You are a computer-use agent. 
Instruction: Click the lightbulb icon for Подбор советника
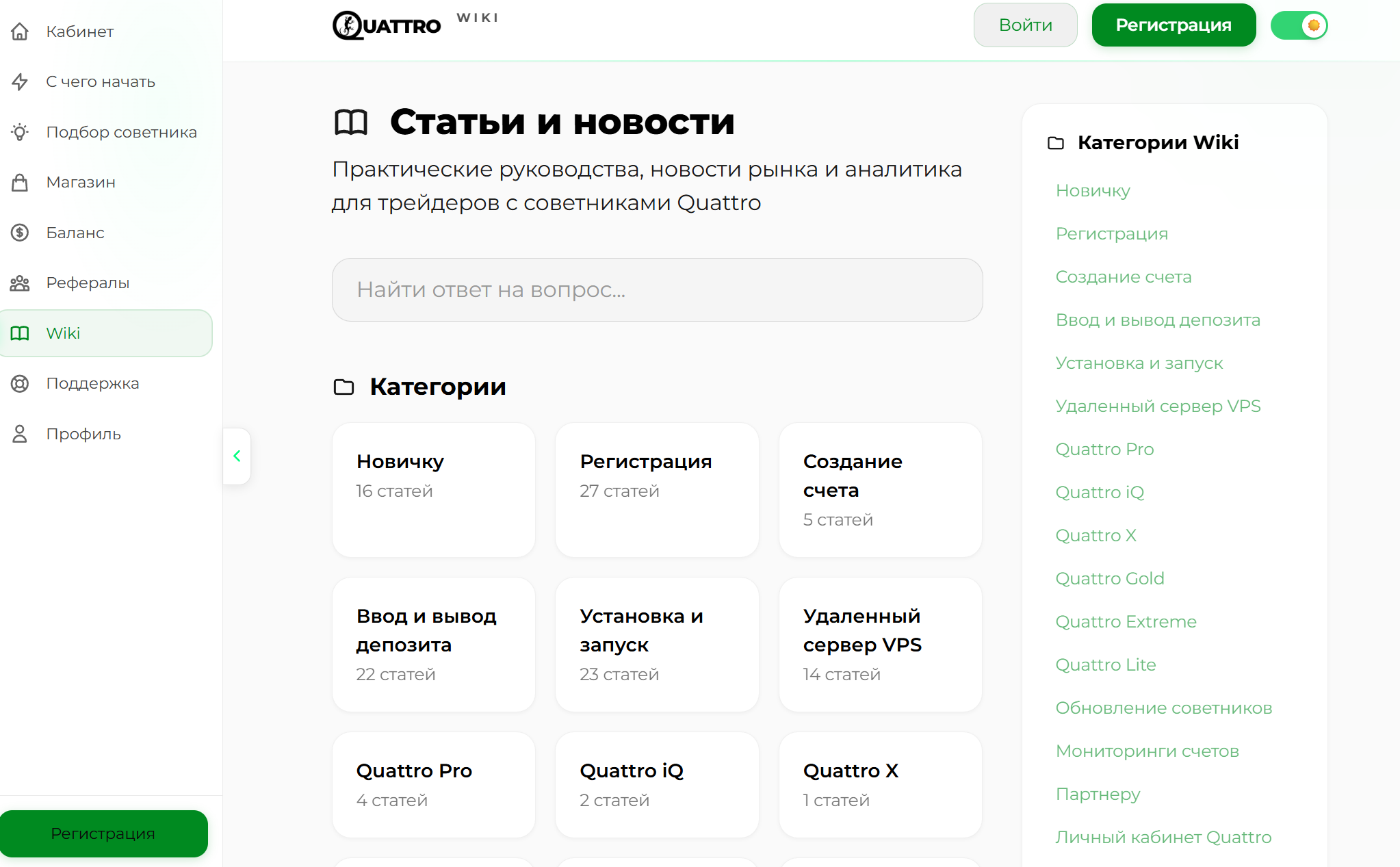20,132
